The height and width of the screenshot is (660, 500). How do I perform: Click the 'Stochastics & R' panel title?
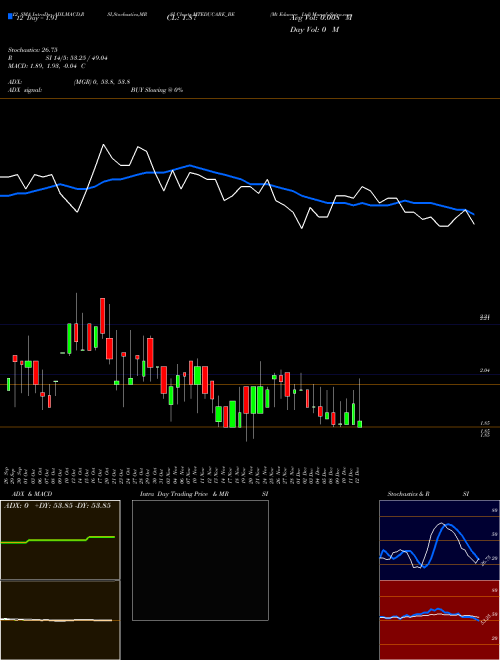pyautogui.click(x=408, y=494)
